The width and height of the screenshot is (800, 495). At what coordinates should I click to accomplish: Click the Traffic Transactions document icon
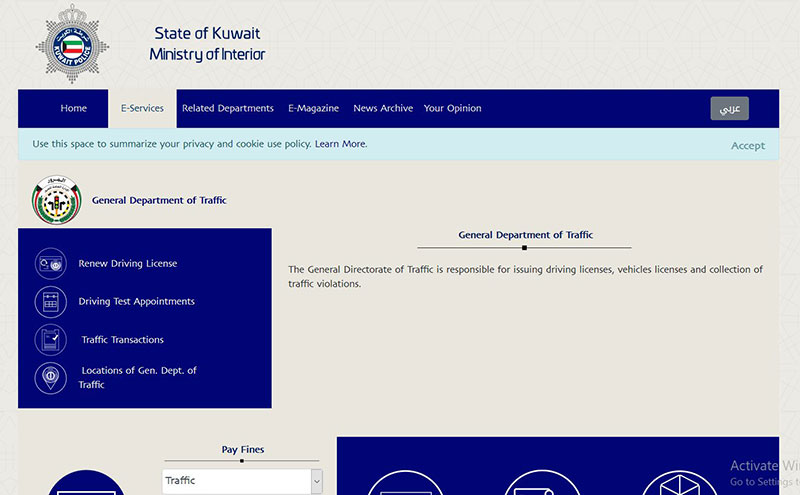coord(51,340)
